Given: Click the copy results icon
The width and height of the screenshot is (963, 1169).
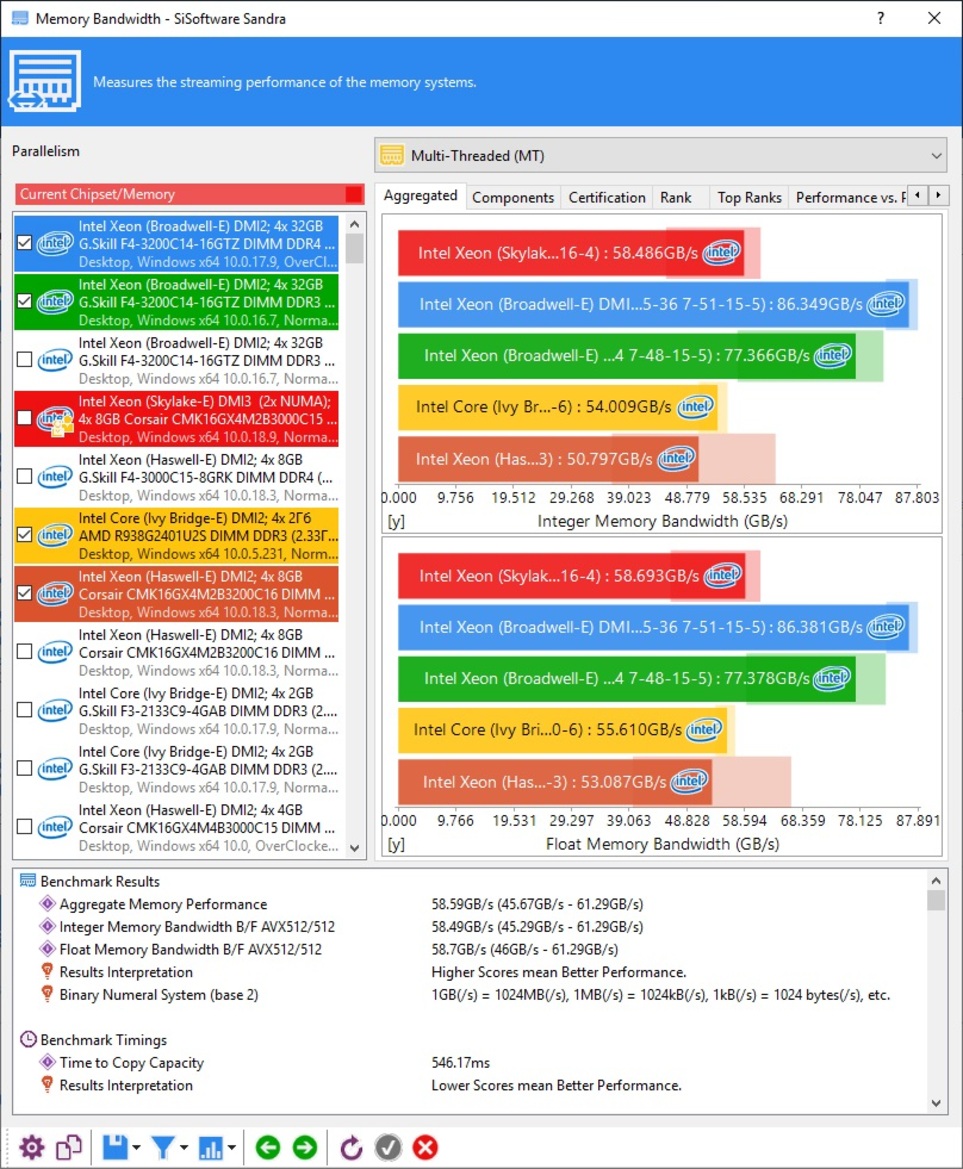Looking at the screenshot, I should pyautogui.click(x=69, y=1147).
